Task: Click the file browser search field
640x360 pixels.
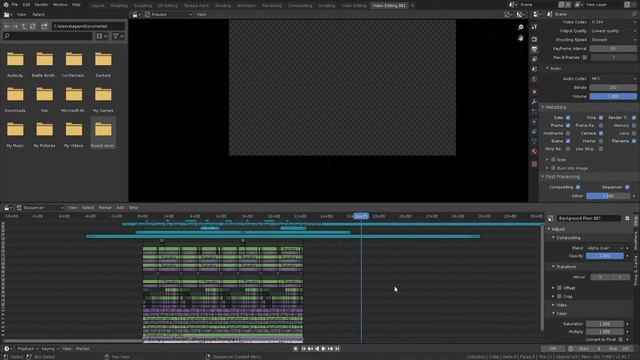Action: point(48,36)
